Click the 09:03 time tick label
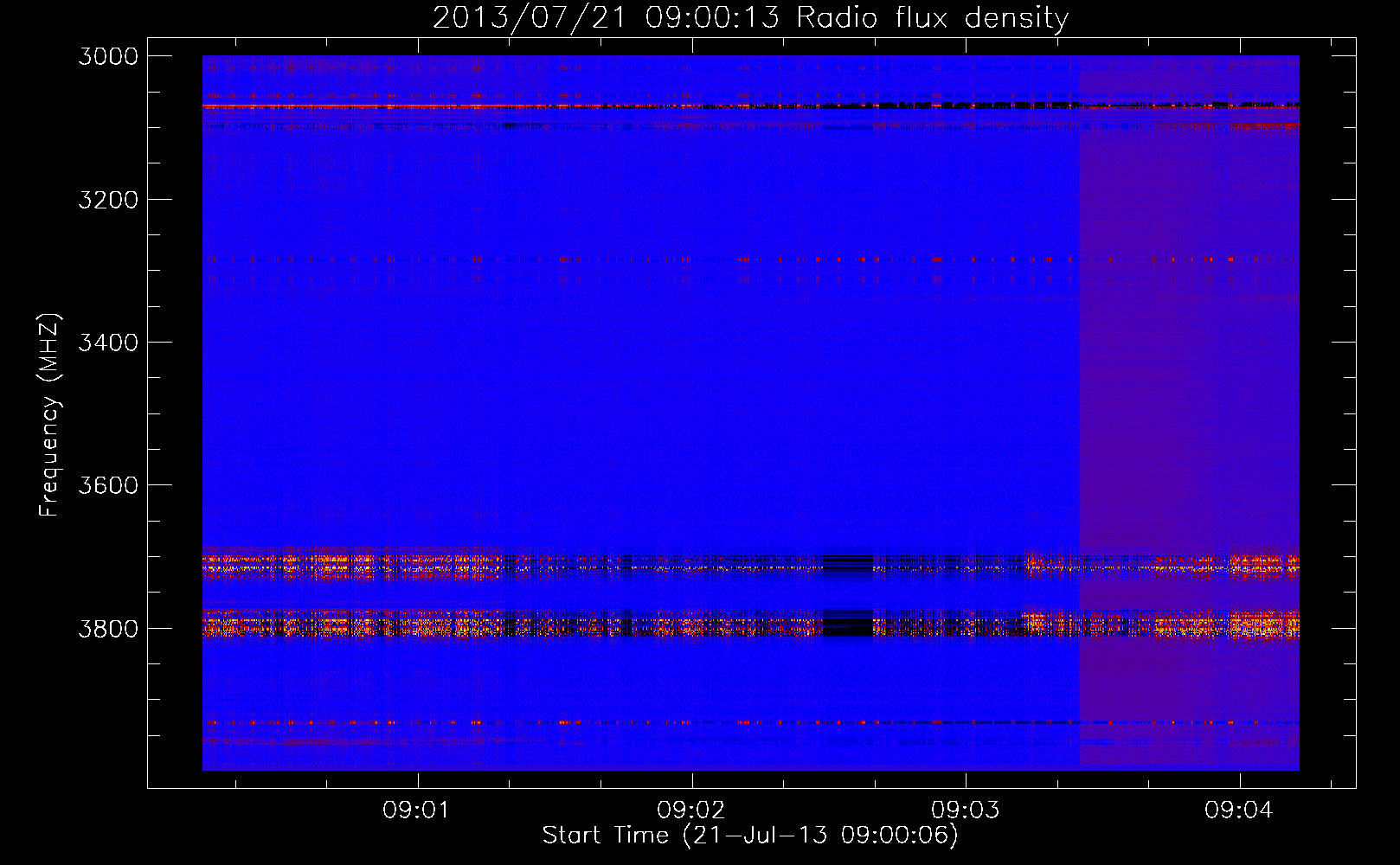The image size is (1400, 865). pyautogui.click(x=966, y=810)
